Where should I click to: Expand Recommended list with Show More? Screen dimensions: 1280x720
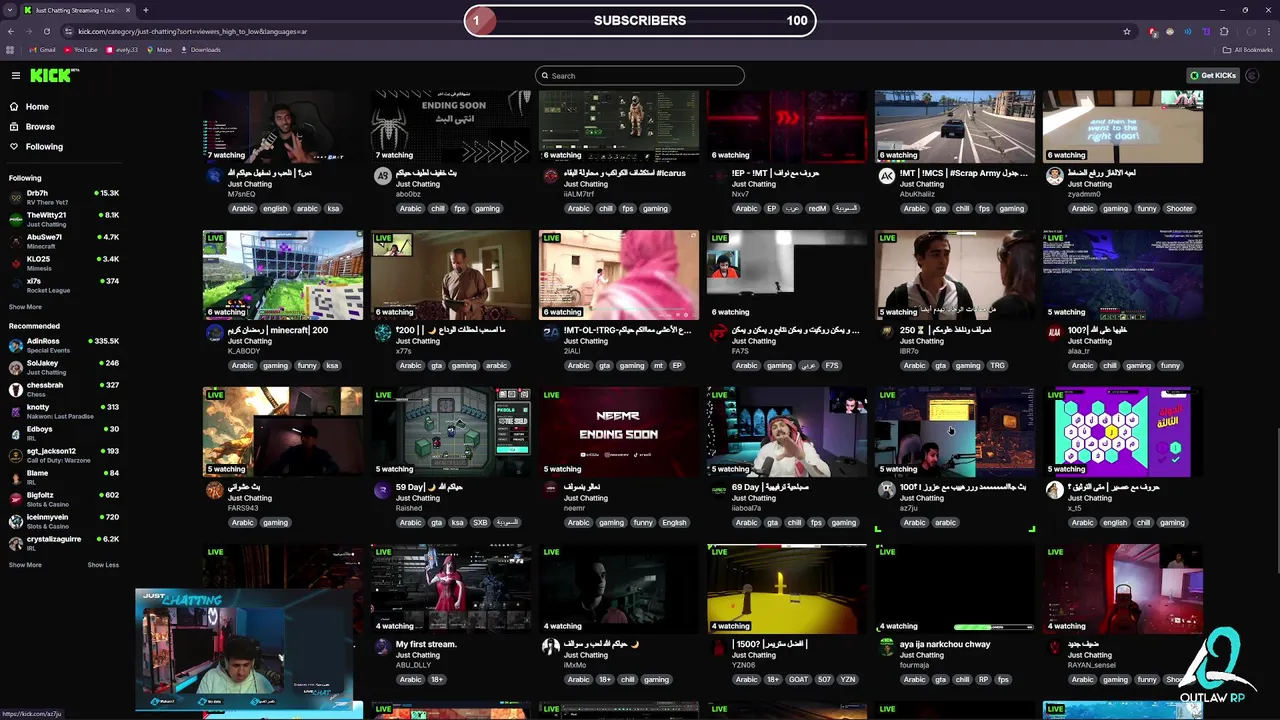point(25,565)
